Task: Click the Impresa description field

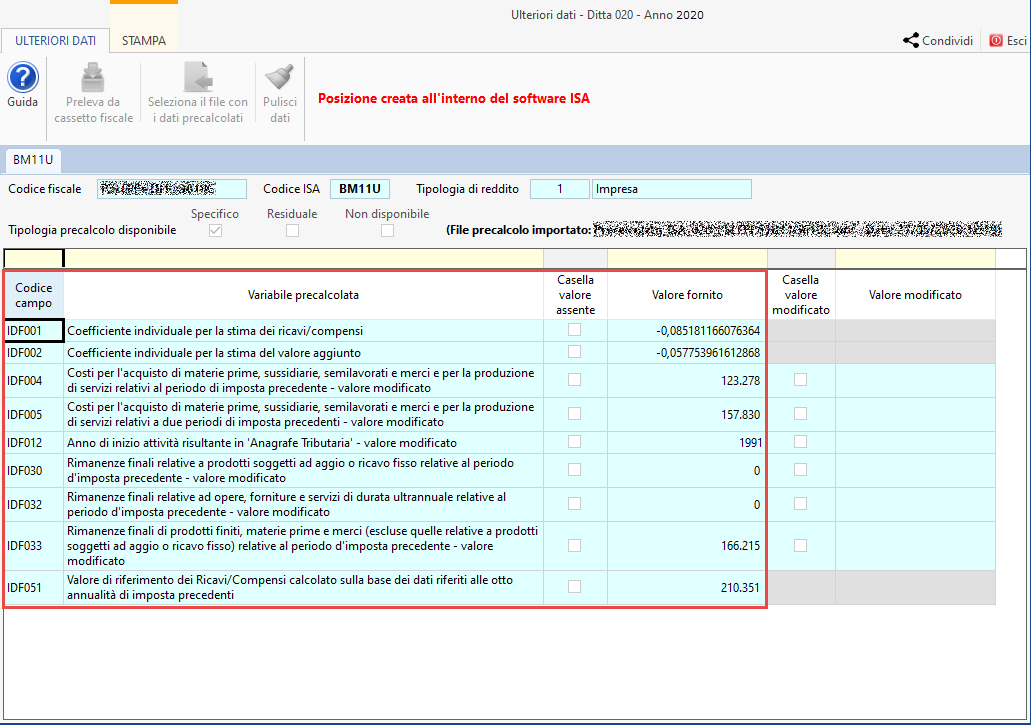Action: pos(671,189)
